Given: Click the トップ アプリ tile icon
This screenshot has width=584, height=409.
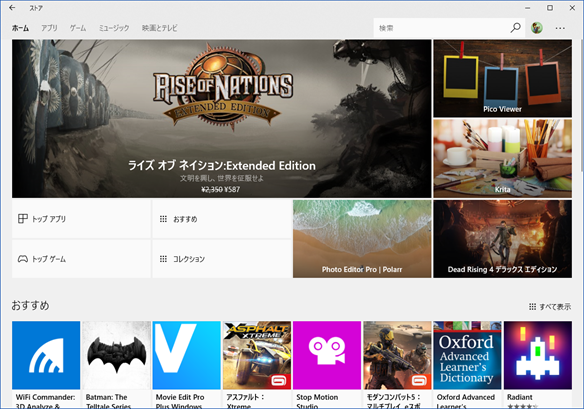Looking at the screenshot, I should (x=23, y=219).
